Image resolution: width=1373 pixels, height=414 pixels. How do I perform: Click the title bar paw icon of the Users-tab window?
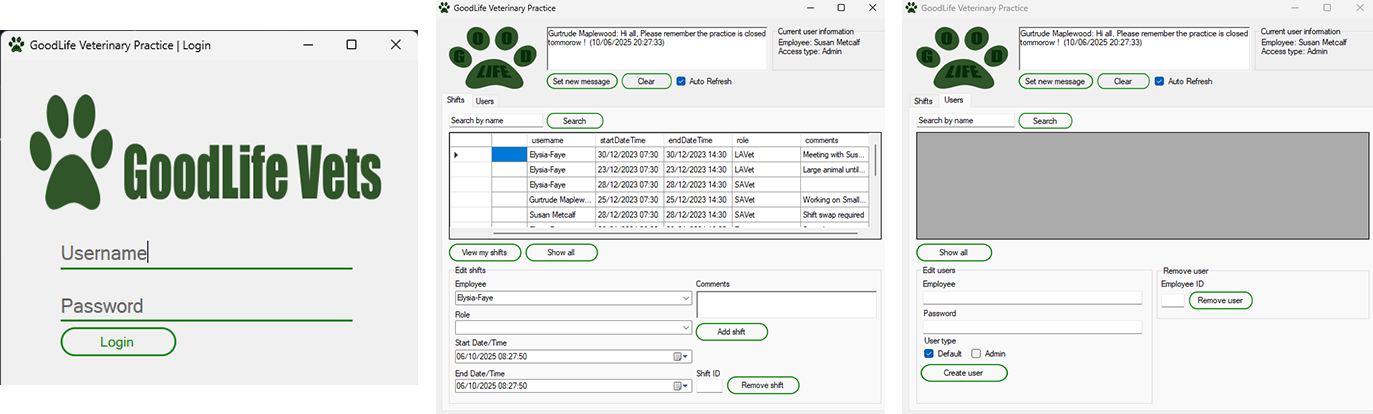click(x=911, y=7)
